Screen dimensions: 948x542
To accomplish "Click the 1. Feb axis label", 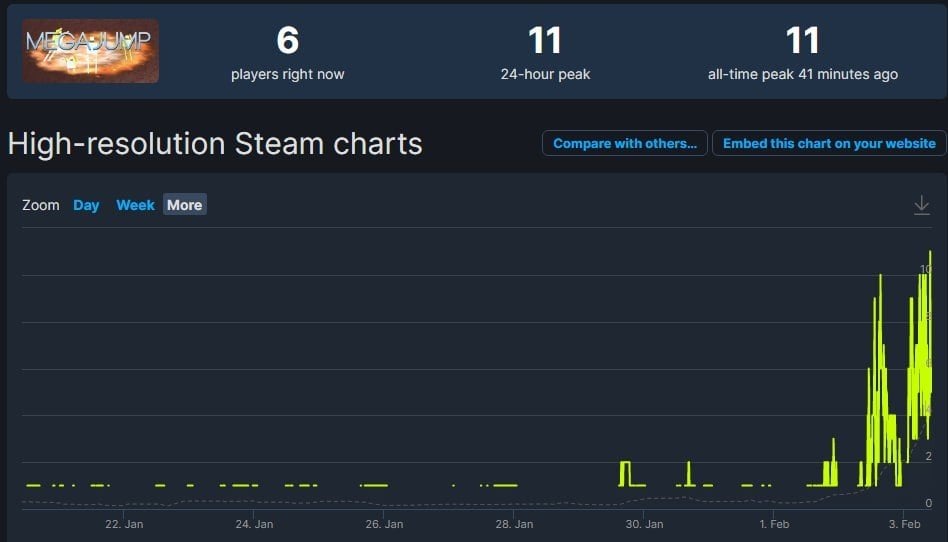I will tap(774, 524).
